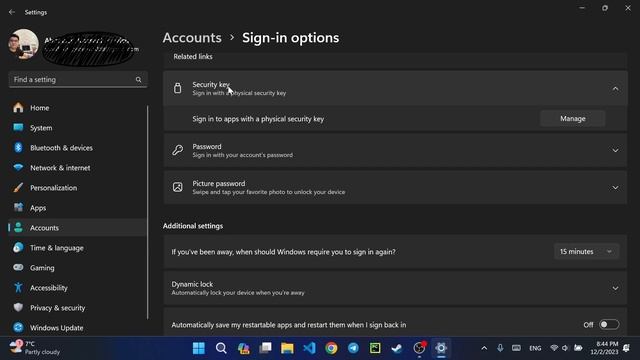Viewport: 640px width, 360px height.
Task: Click the ENG language indicator
Action: 535,348
